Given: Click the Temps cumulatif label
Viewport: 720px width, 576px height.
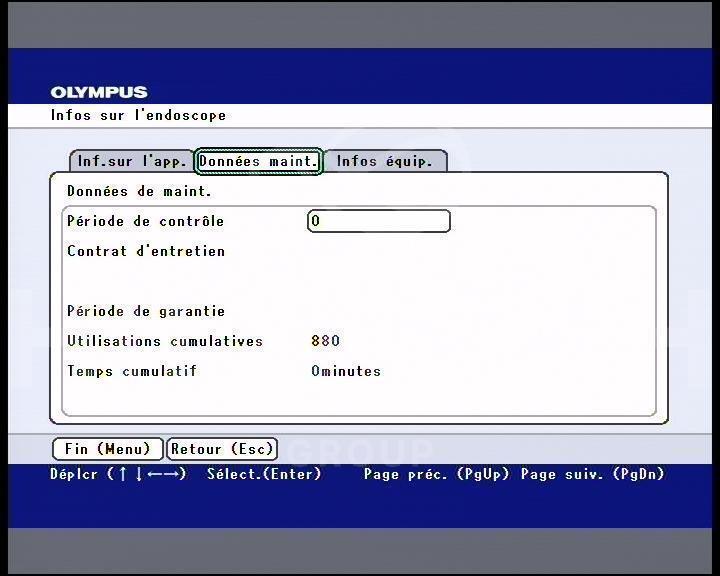Looking at the screenshot, I should (x=132, y=371).
